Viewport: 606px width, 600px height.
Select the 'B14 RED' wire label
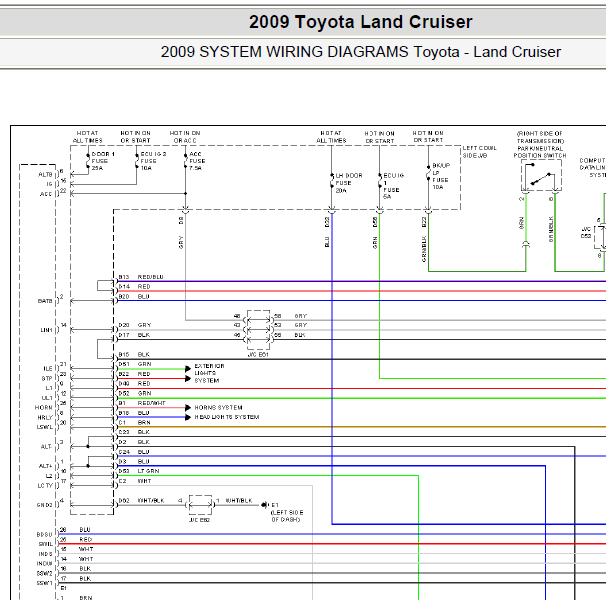(134, 286)
